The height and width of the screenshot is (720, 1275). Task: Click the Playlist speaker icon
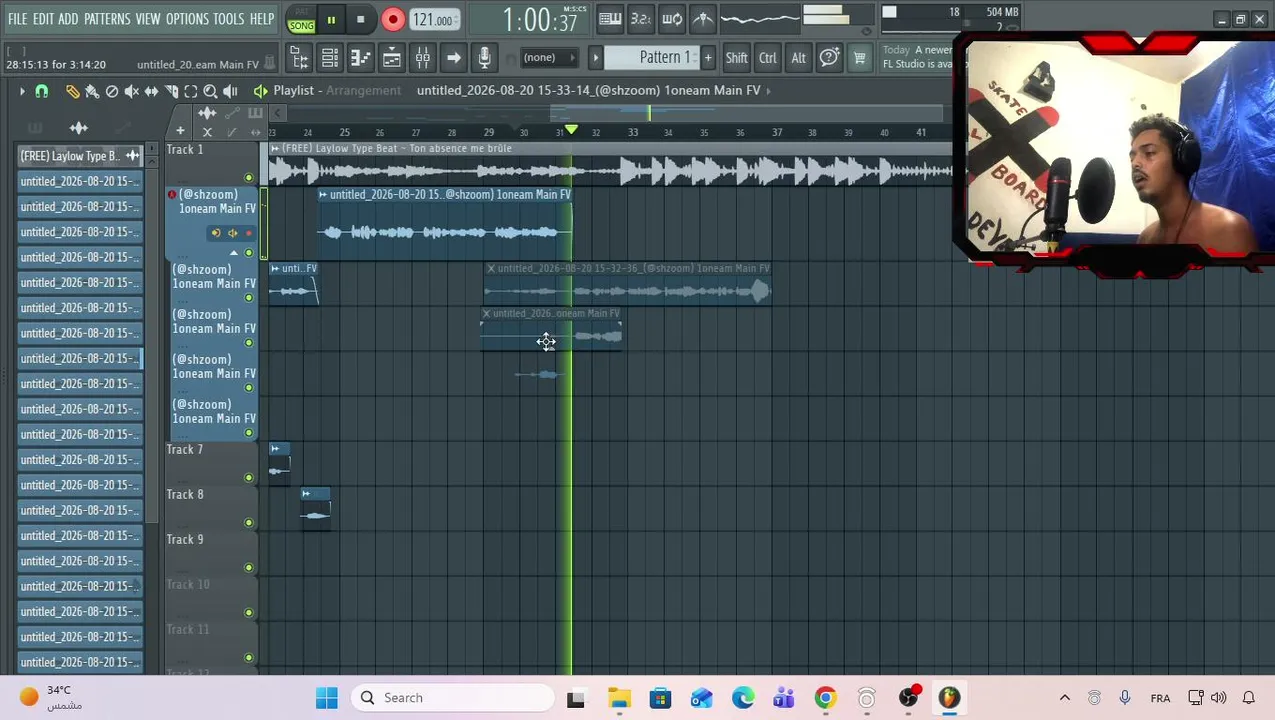(x=260, y=91)
